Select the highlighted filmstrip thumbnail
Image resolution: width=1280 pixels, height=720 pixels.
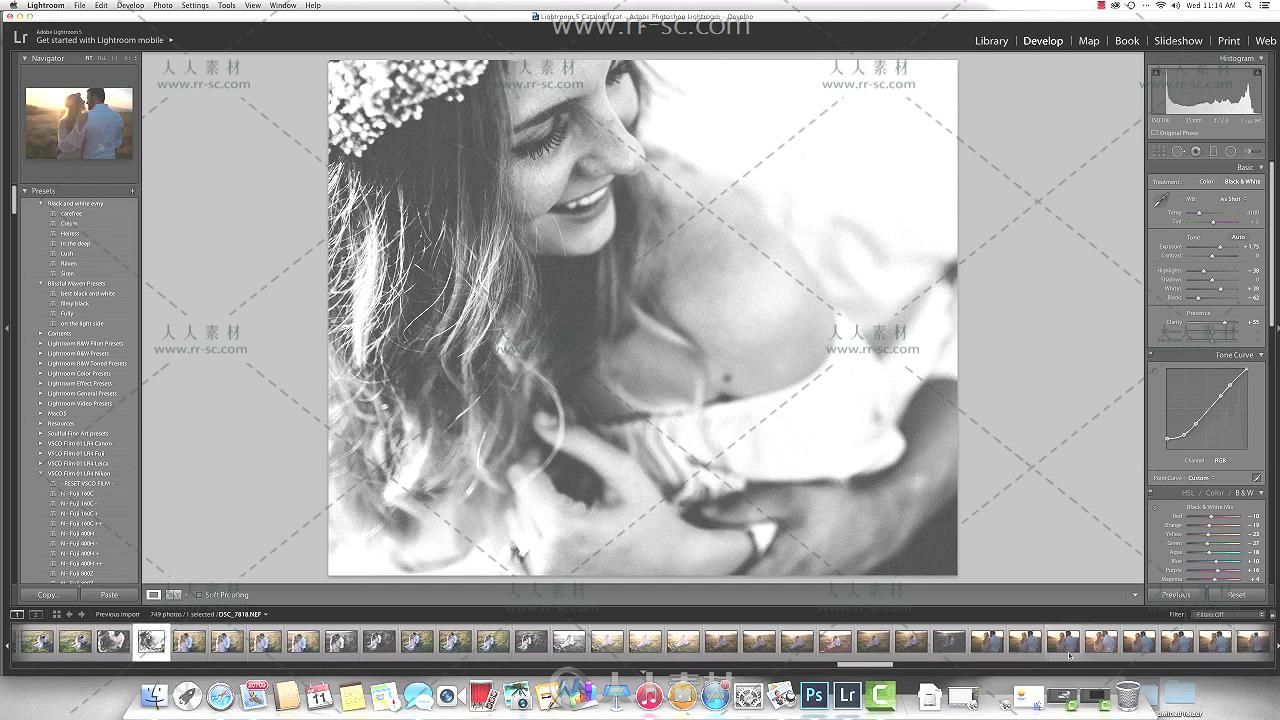[151, 642]
